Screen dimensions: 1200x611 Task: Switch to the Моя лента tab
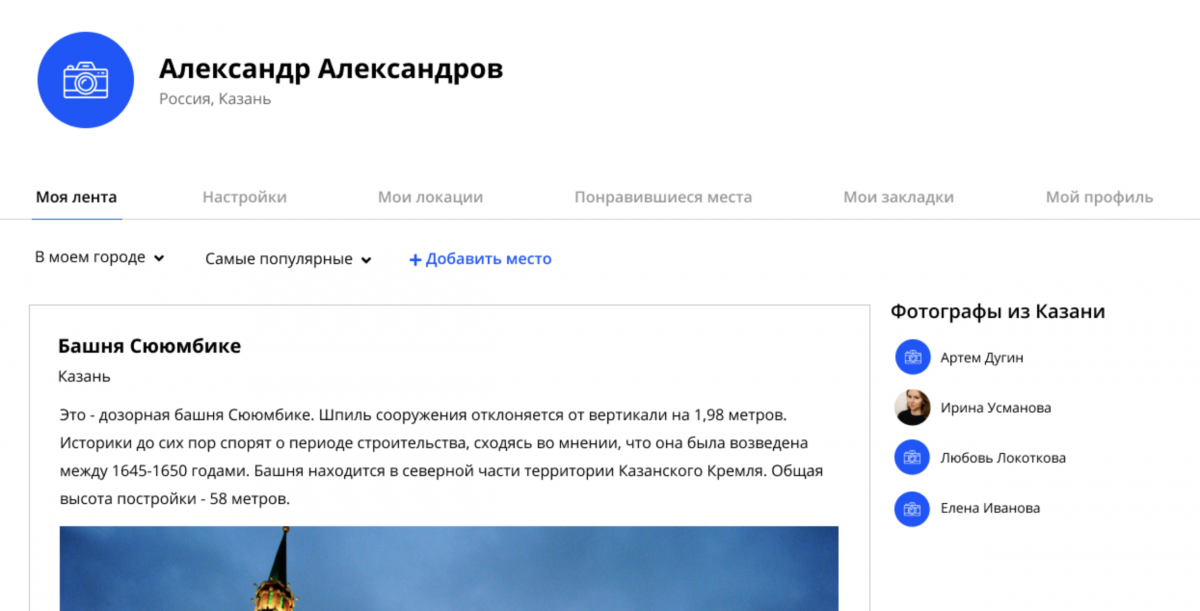pyautogui.click(x=76, y=197)
